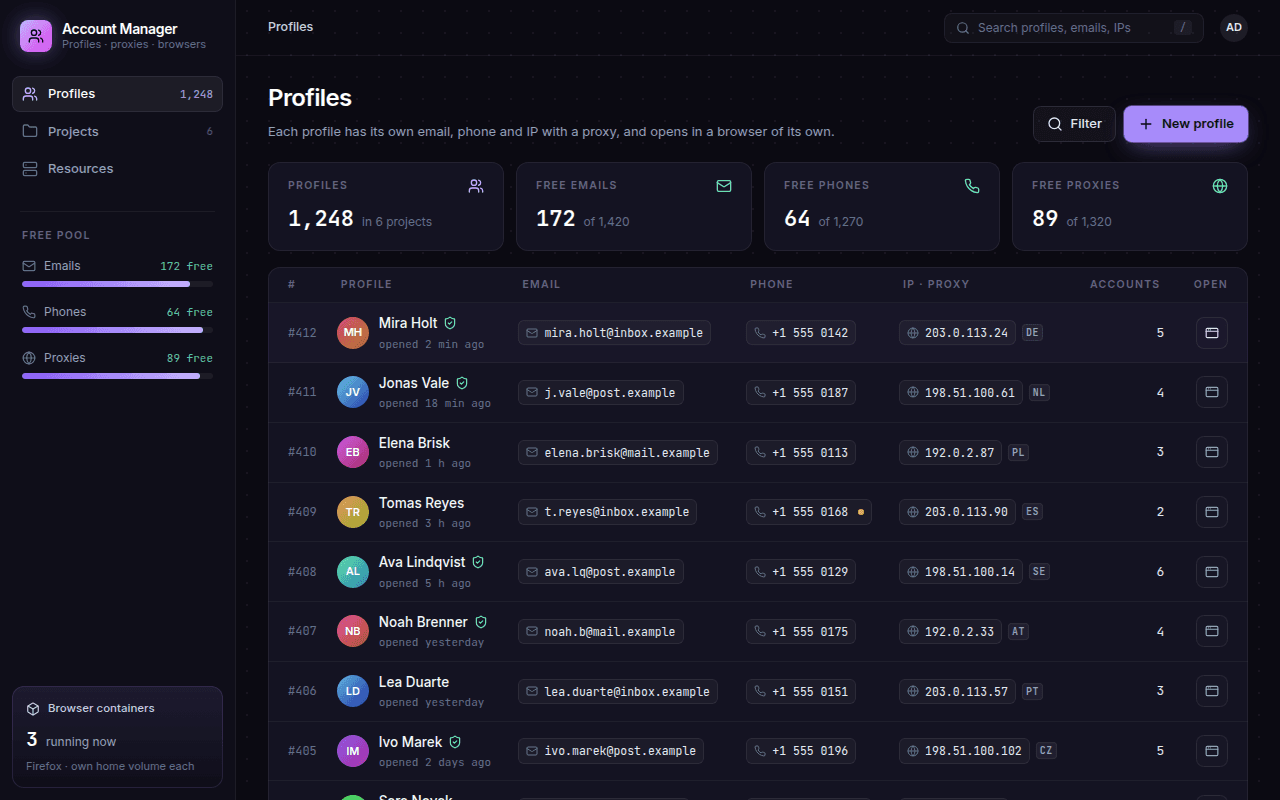Click the AD user avatar
Viewport: 1280px width, 800px height.
1234,28
